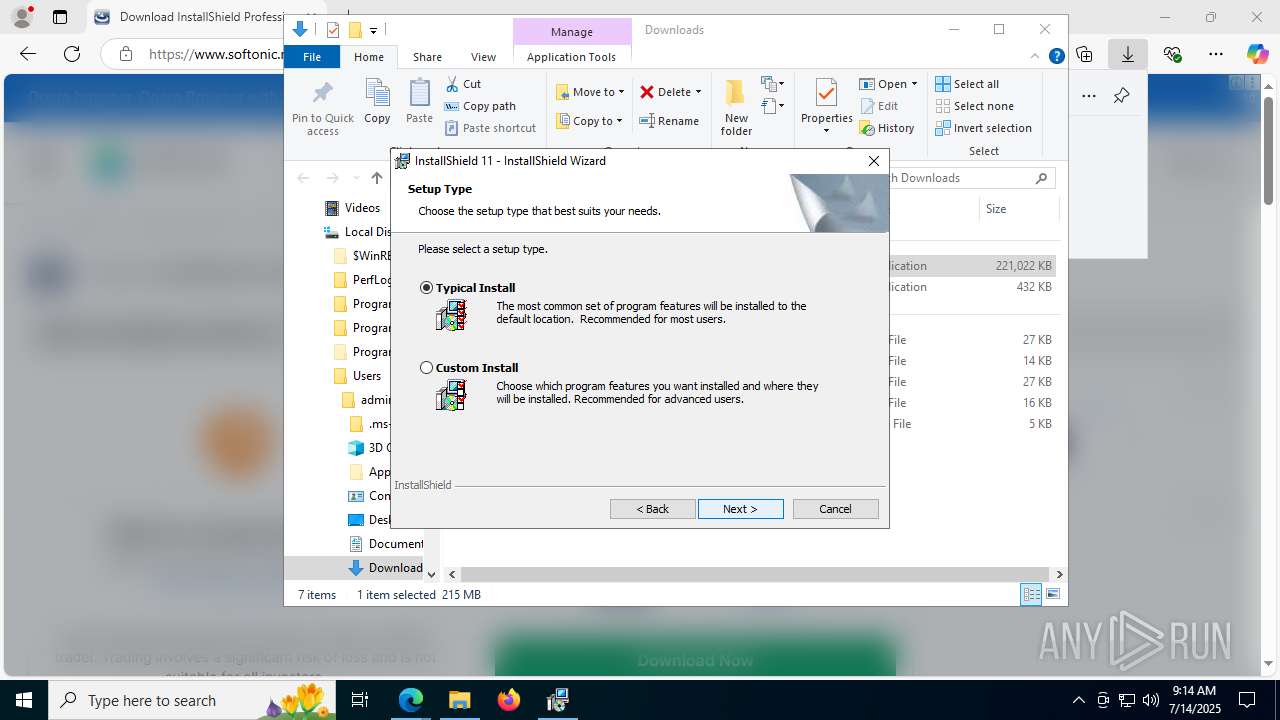Screen dimensions: 1280x720
Task: Create New folder in Explorer
Action: [736, 108]
